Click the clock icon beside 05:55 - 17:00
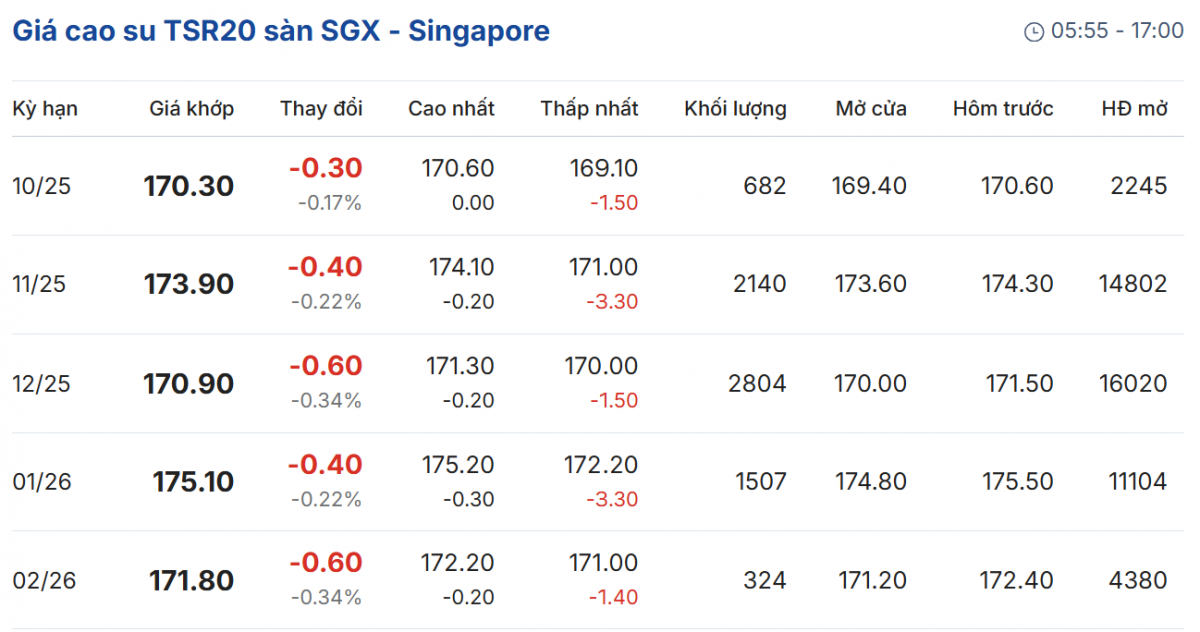Screen dimensions: 1200x632 point(1034,32)
